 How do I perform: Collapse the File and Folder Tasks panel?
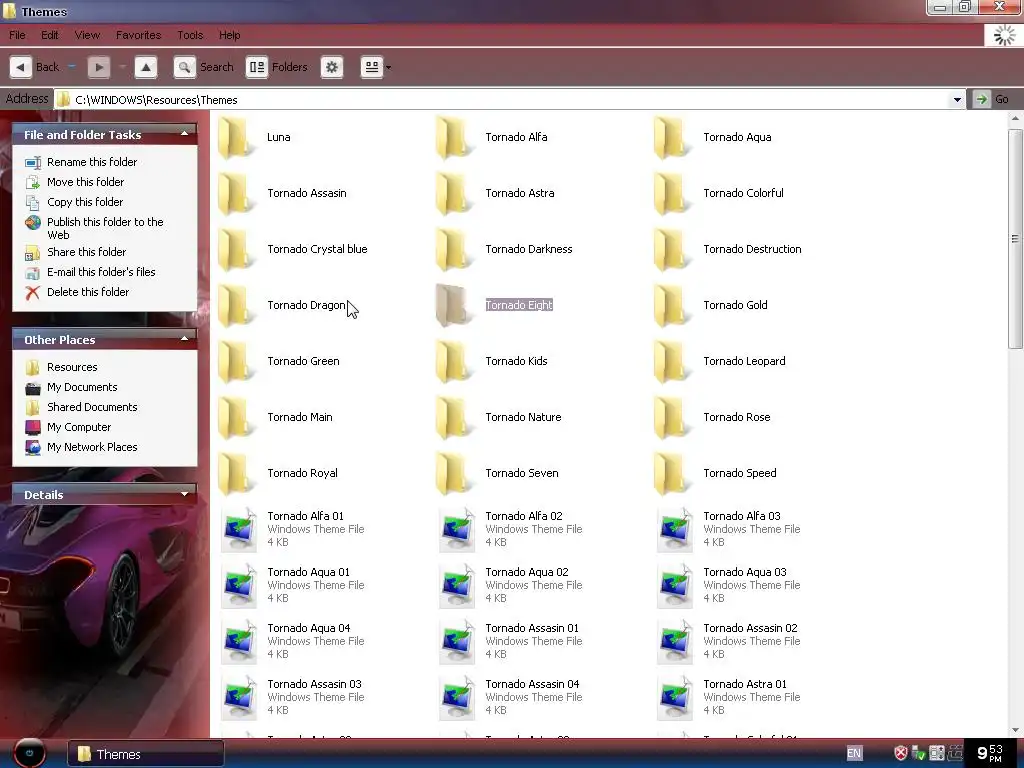pyautogui.click(x=185, y=134)
